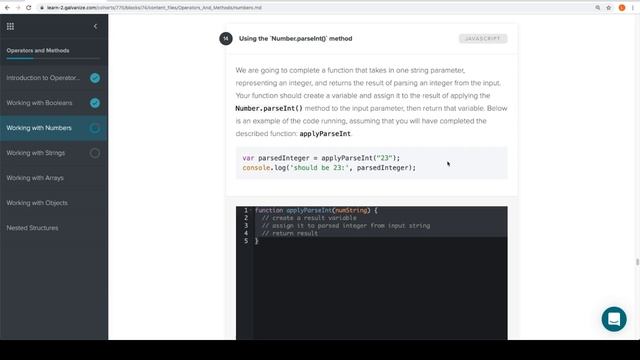Click the example console.log line

[329, 168]
